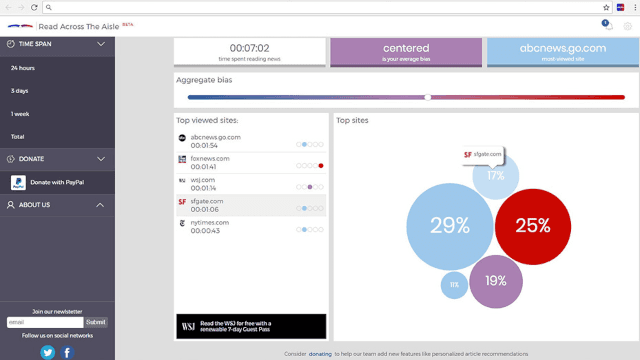Open the Facebook social icon

[x=67, y=352]
